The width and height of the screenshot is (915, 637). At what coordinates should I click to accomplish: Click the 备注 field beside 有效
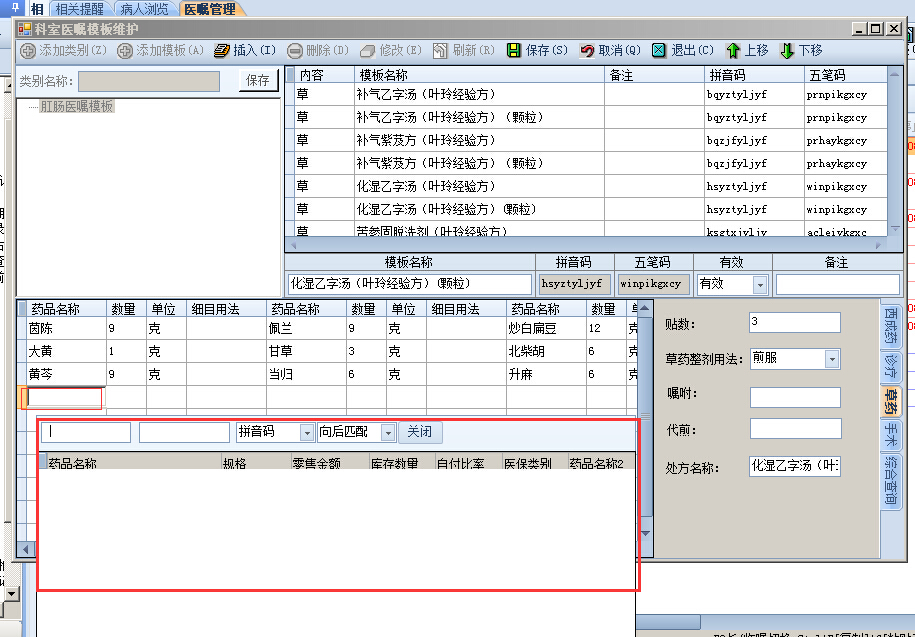coord(837,284)
